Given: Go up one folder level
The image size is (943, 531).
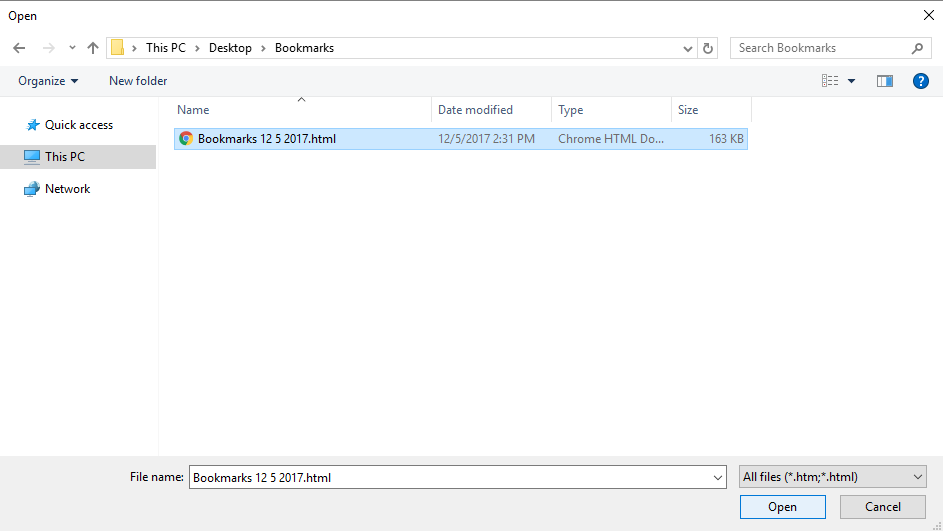Looking at the screenshot, I should [x=93, y=48].
